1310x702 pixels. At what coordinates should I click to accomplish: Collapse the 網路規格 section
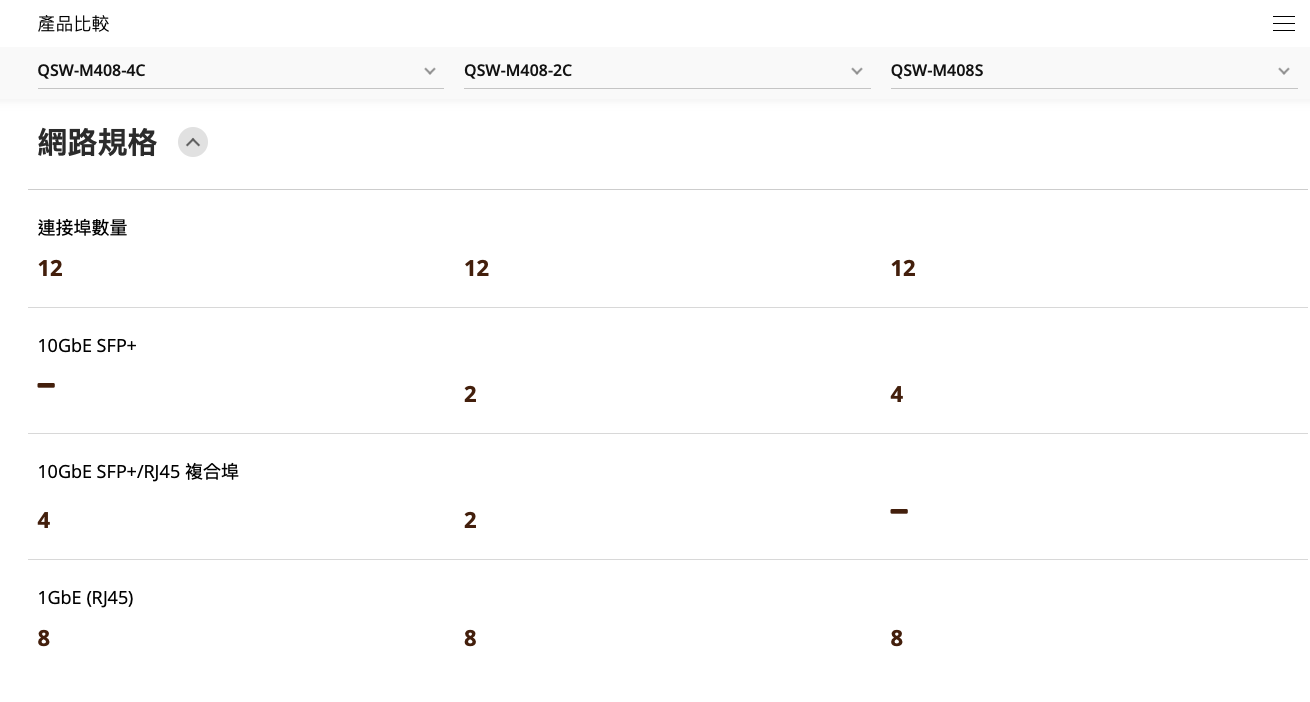[193, 142]
